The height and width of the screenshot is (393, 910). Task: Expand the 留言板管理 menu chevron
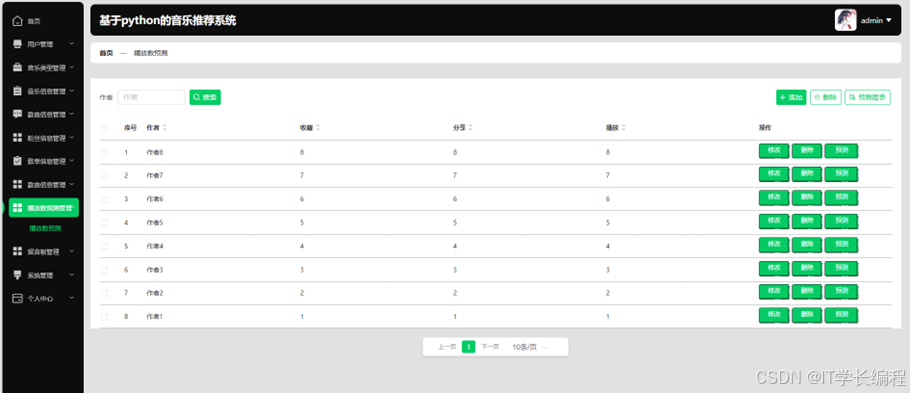pyautogui.click(x=71, y=251)
